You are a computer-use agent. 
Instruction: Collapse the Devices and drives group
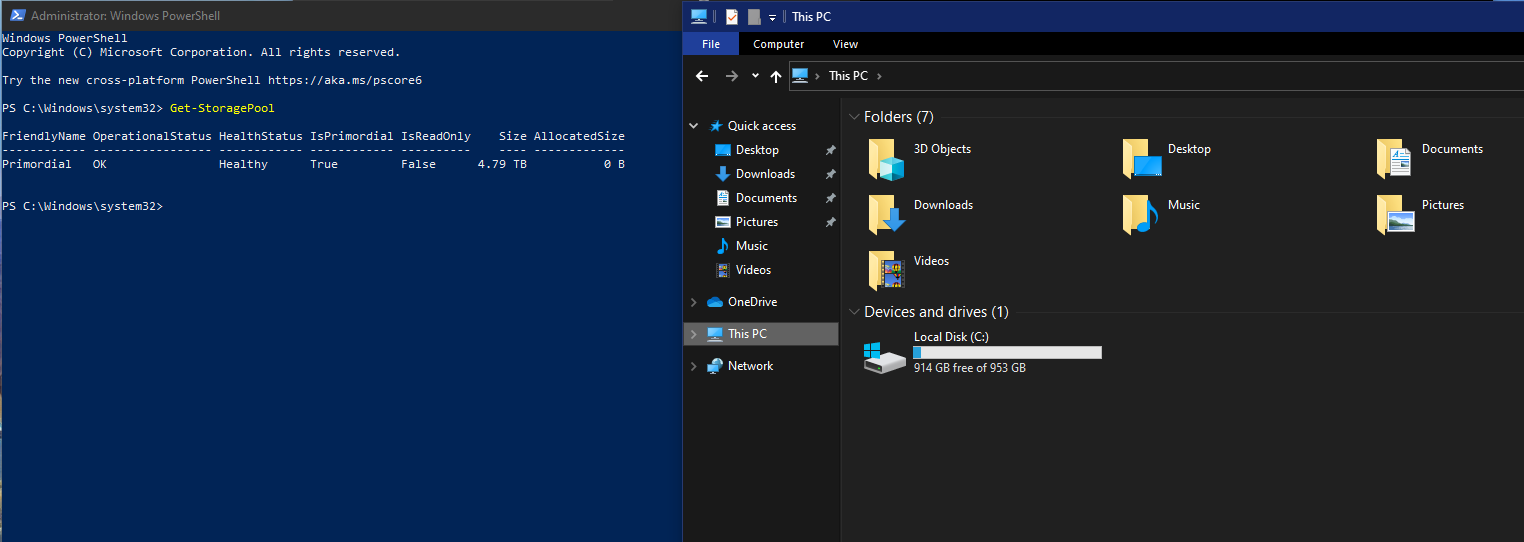[x=854, y=312]
